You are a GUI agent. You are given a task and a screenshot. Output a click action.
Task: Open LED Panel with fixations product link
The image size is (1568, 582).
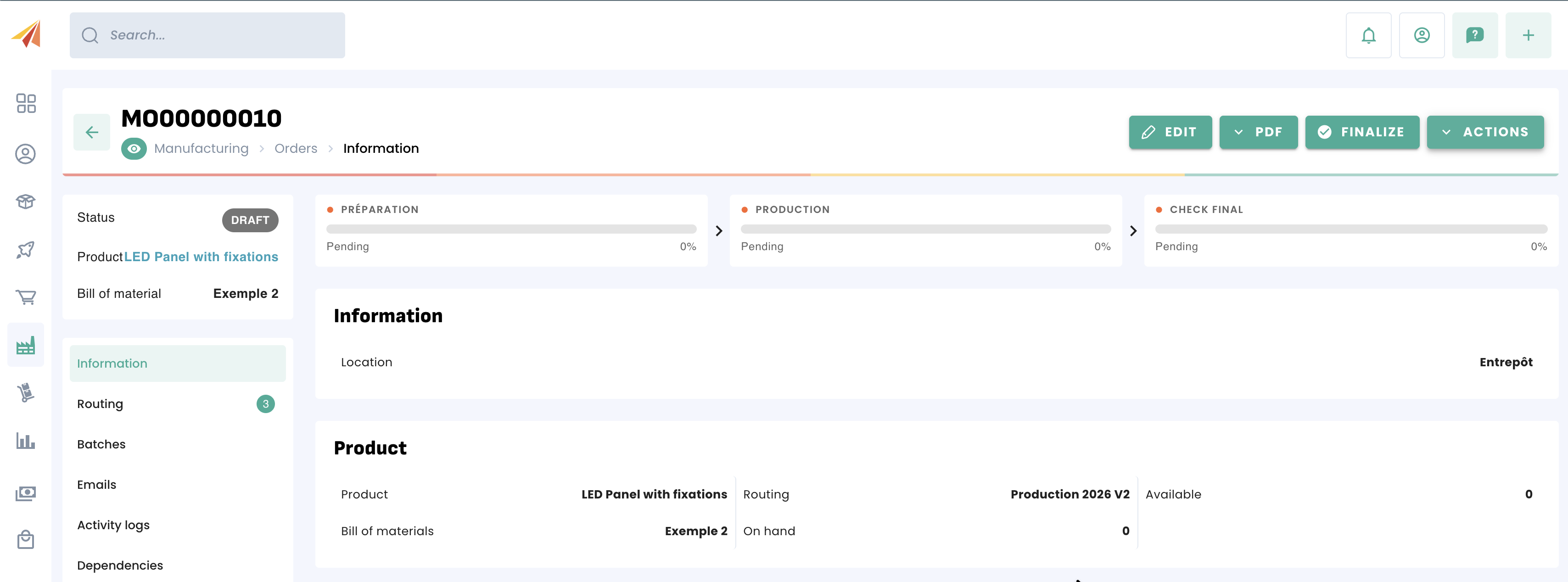201,257
